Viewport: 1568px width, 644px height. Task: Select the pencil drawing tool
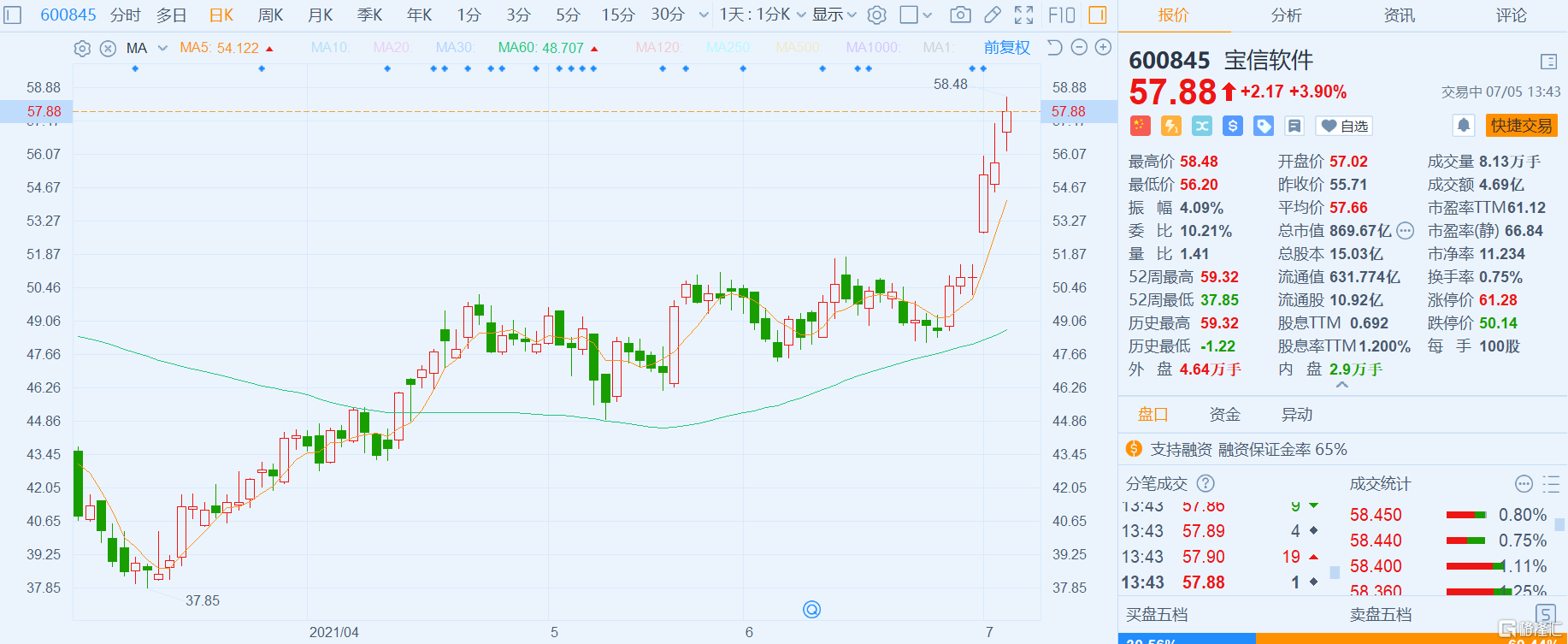993,15
